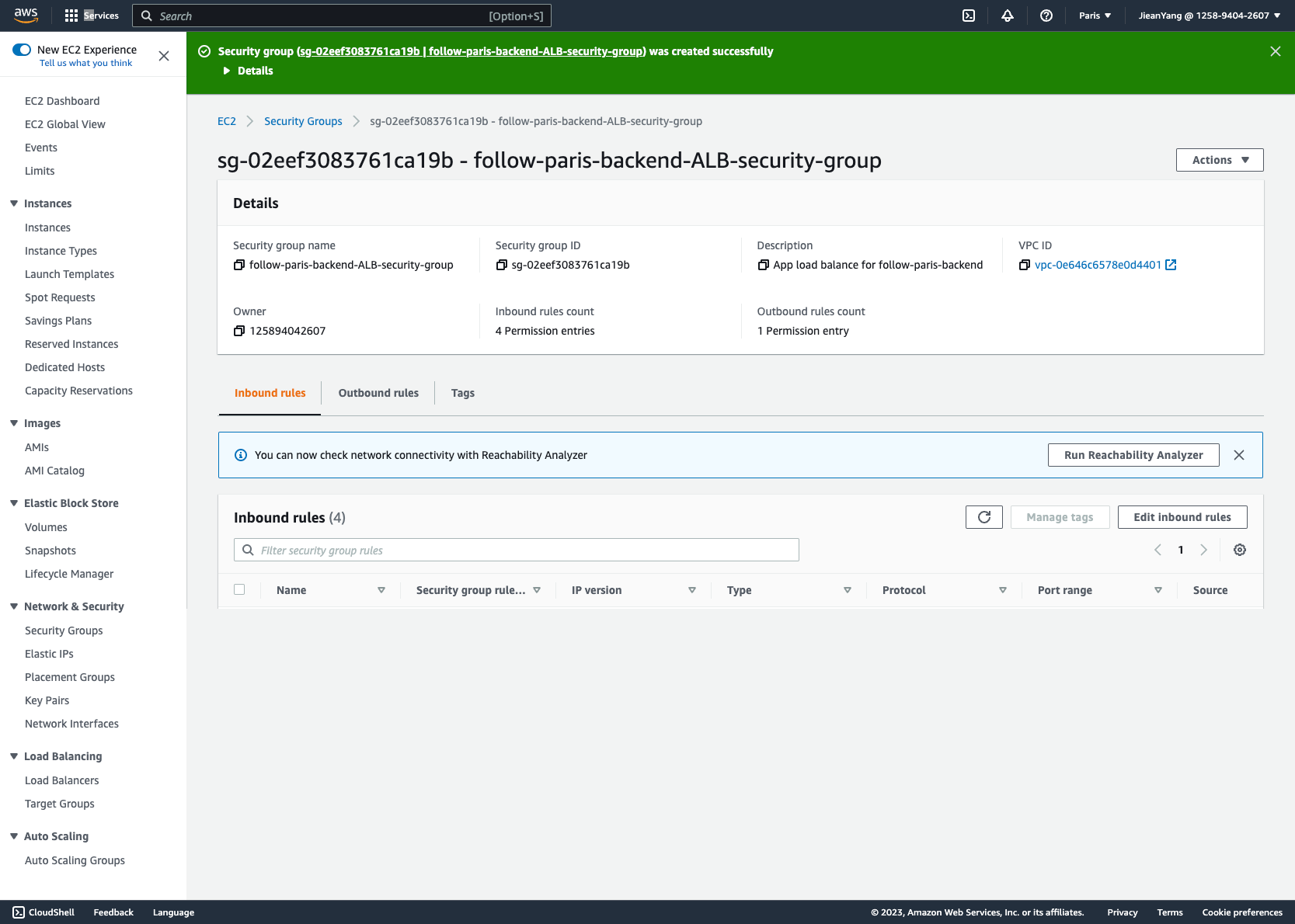Refresh the inbound rules list

point(984,517)
